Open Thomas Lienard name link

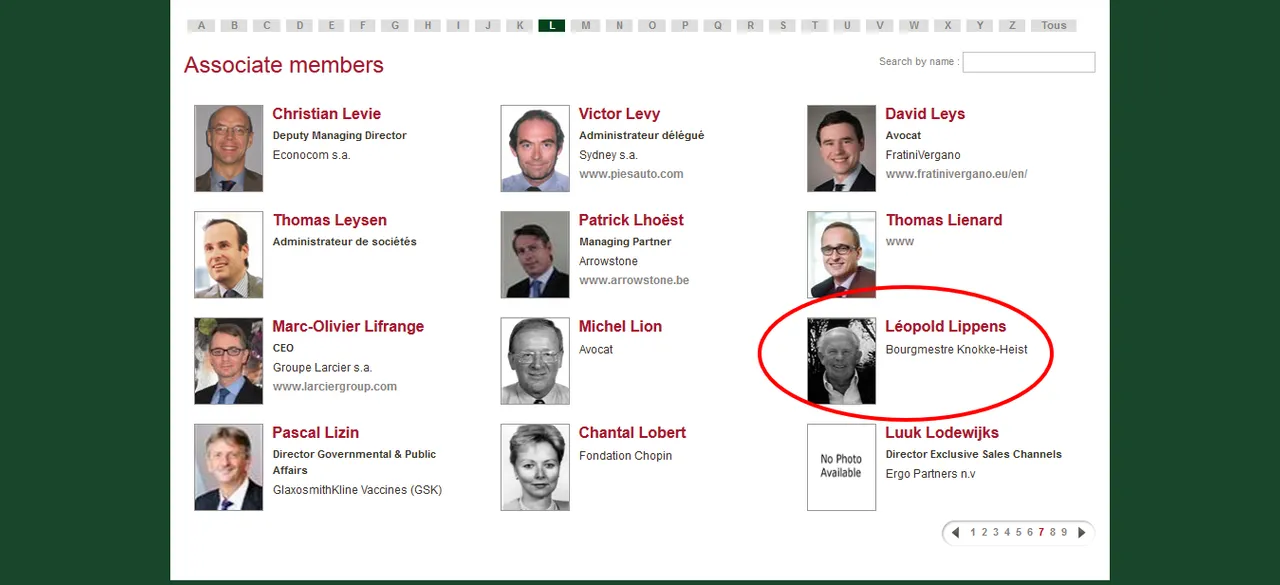click(944, 220)
